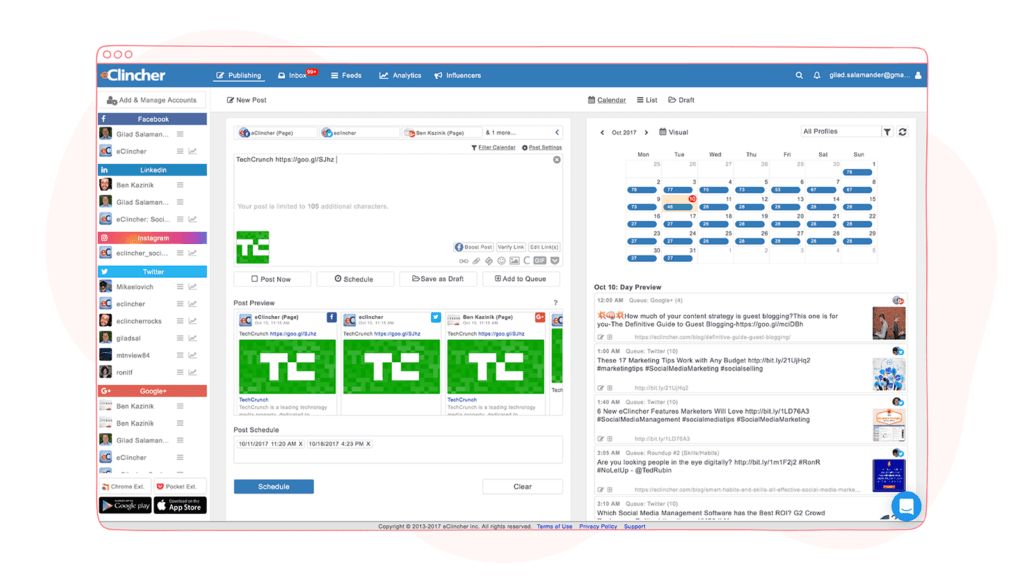
Task: Select the Calendar view tab
Action: (607, 100)
